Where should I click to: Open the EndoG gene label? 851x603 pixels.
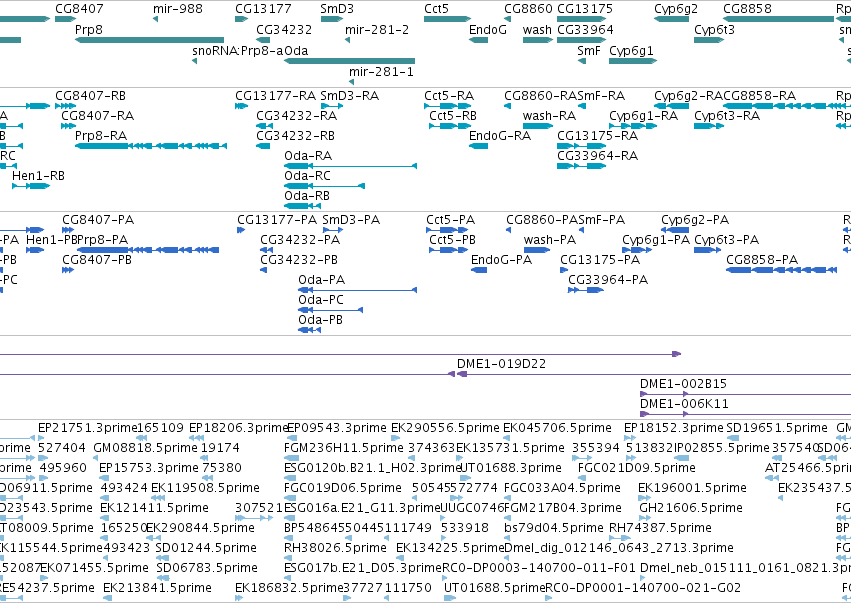tap(488, 29)
